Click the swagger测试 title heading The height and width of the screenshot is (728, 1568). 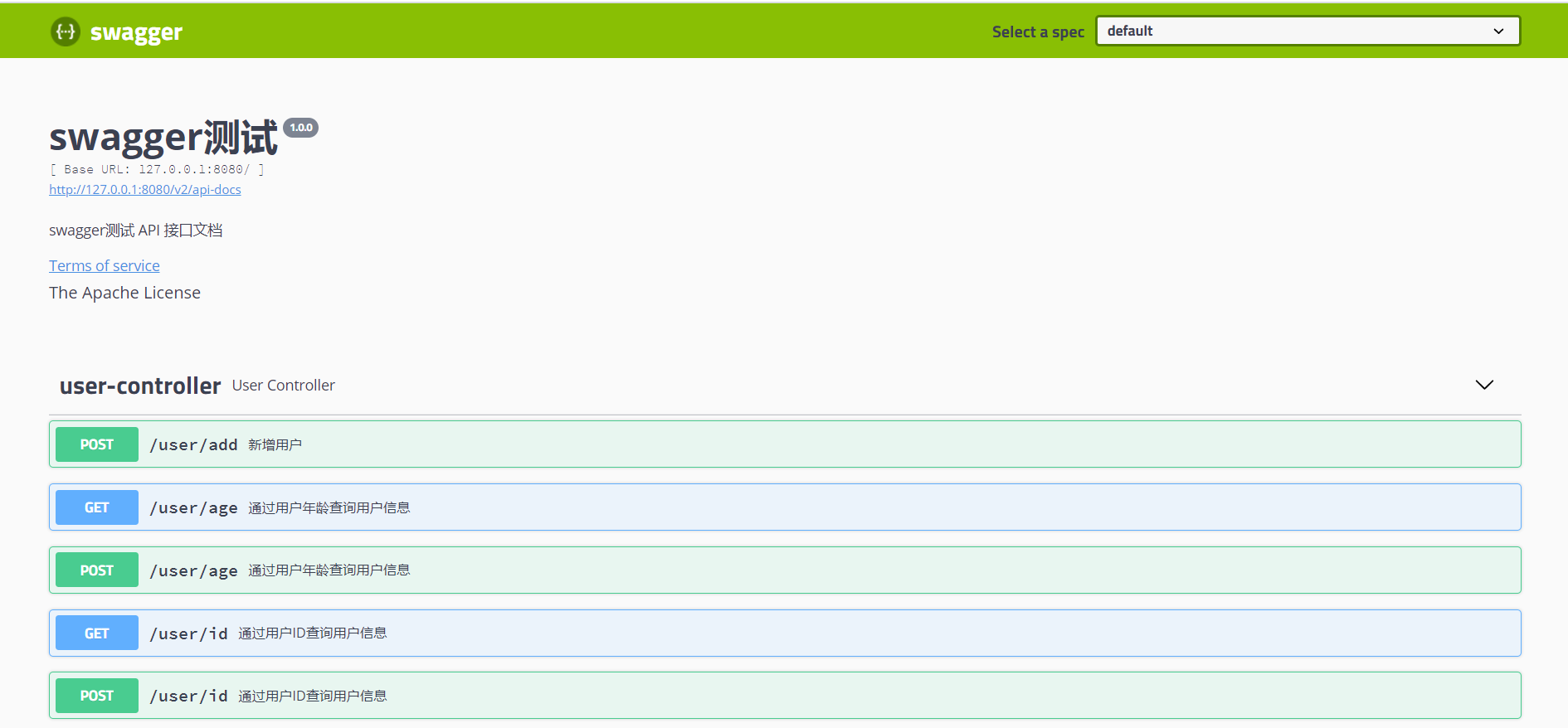163,138
